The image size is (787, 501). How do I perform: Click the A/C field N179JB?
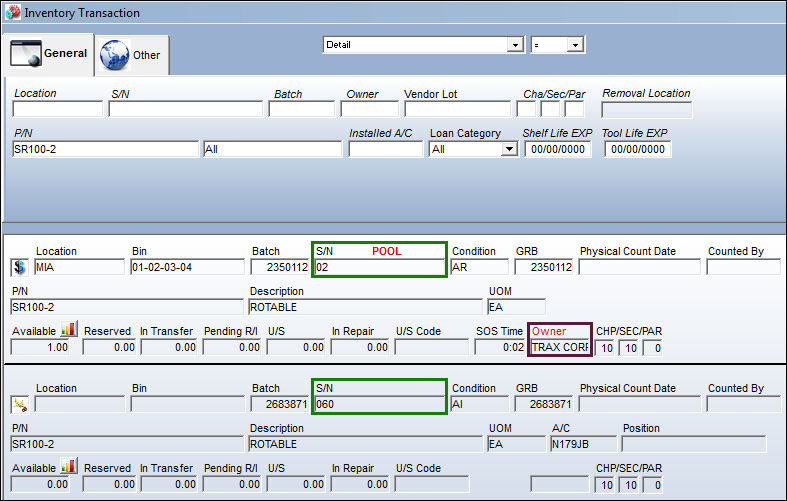583,444
